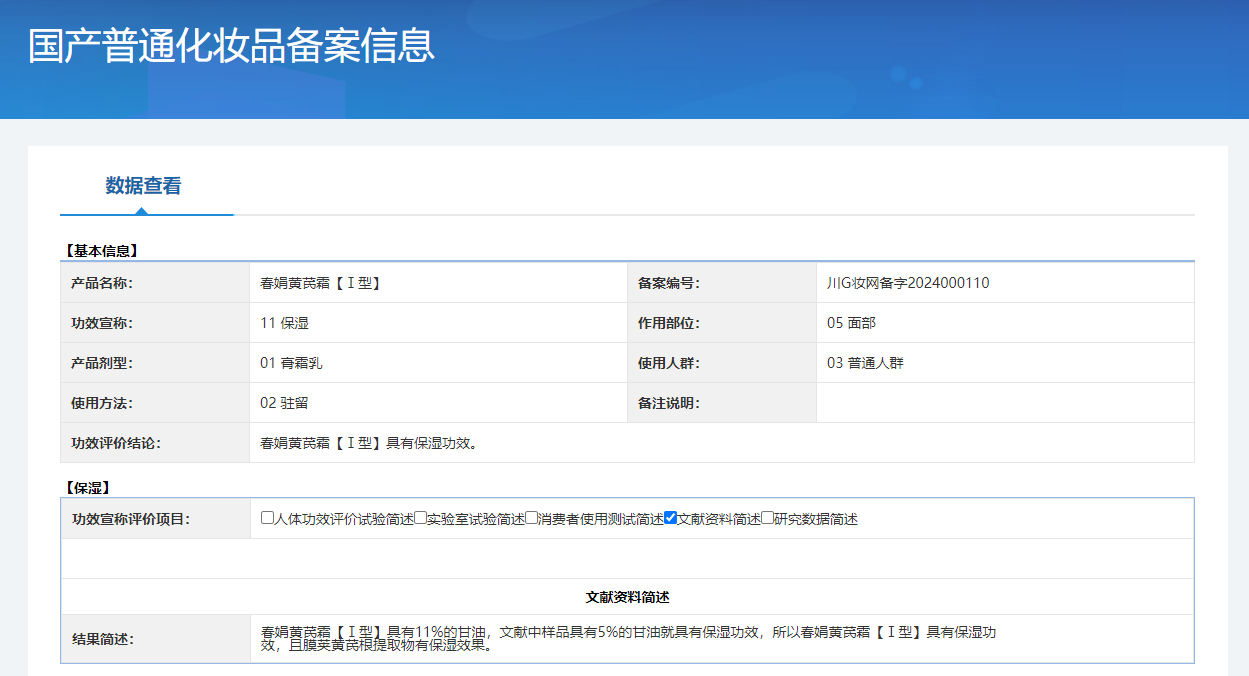Viewport: 1249px width, 676px height.
Task: Check 消费者使用测试简述 checkbox
Action: pos(531,518)
